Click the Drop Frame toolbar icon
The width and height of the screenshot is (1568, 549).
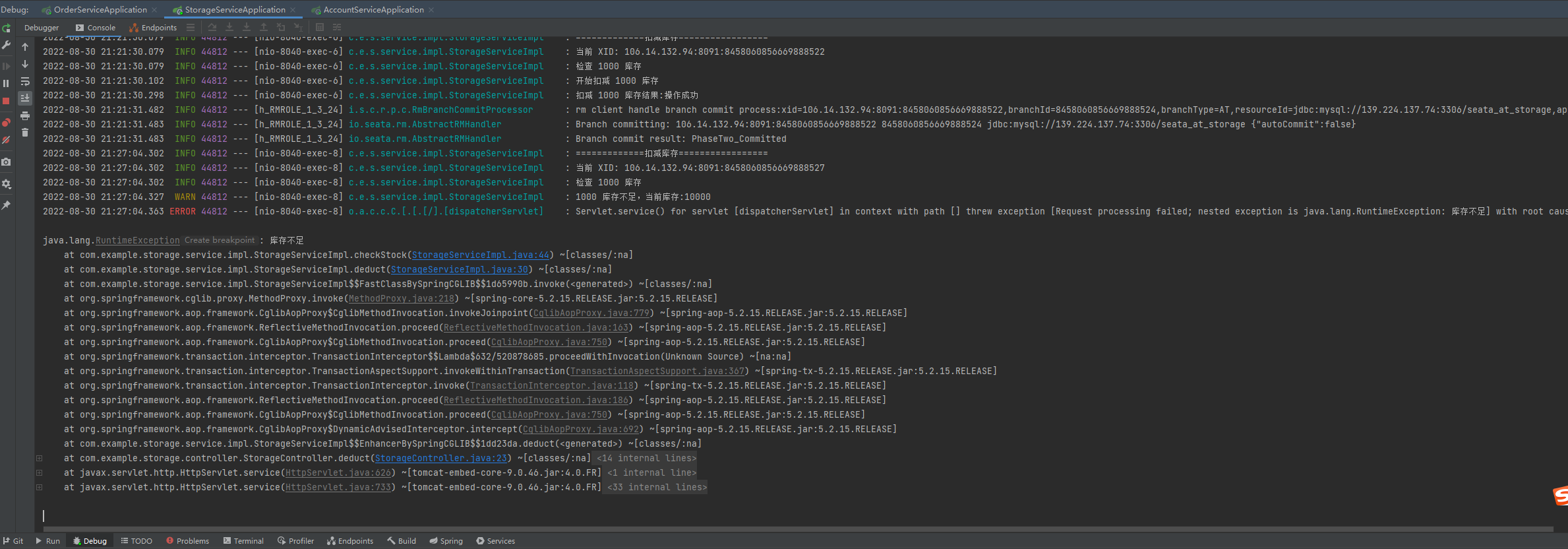(281, 27)
